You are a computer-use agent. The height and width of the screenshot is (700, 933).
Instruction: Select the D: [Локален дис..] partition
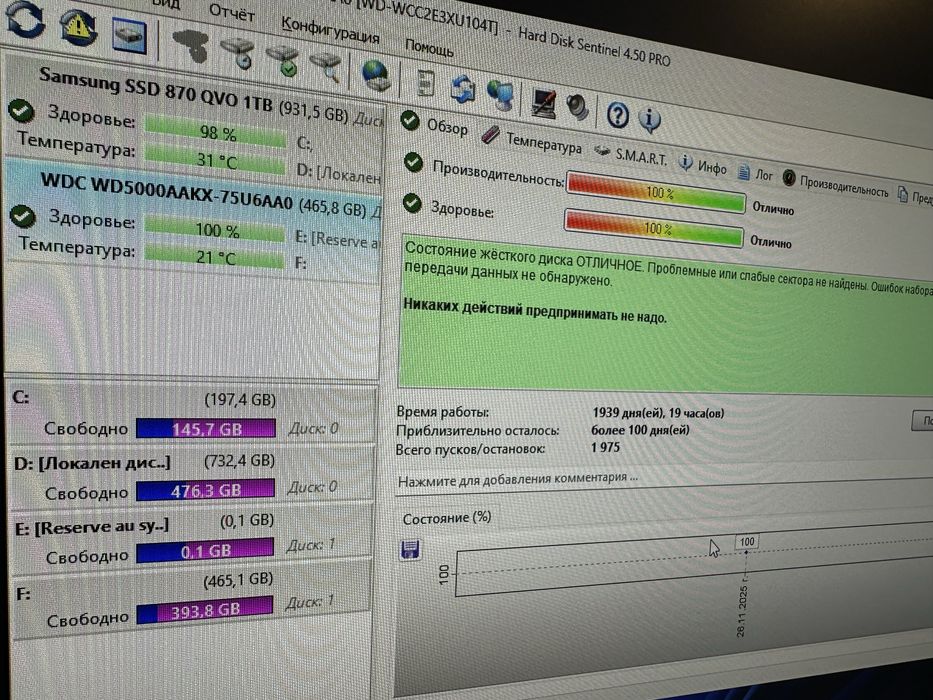[x=192, y=476]
